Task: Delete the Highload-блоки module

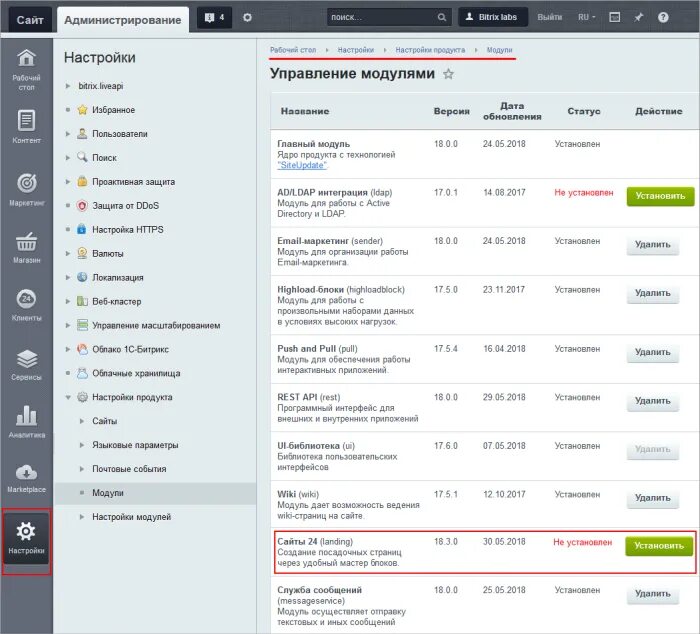Action: (x=653, y=294)
